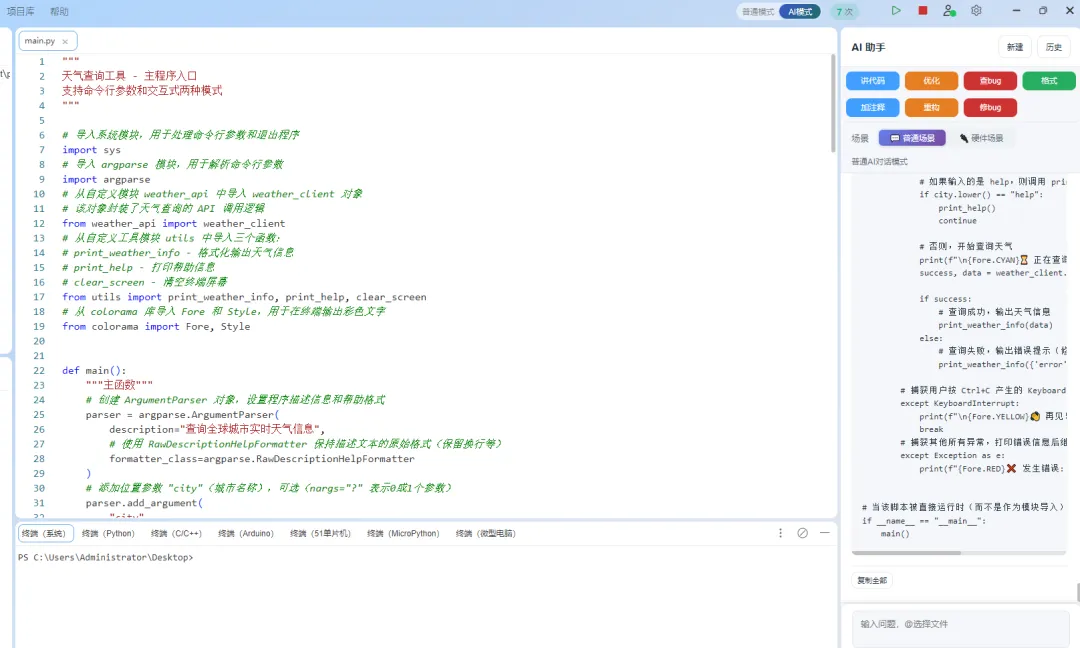Screen dimensions: 1080x648
Task: Switch to AI模式 mode
Action: pyautogui.click(x=800, y=12)
